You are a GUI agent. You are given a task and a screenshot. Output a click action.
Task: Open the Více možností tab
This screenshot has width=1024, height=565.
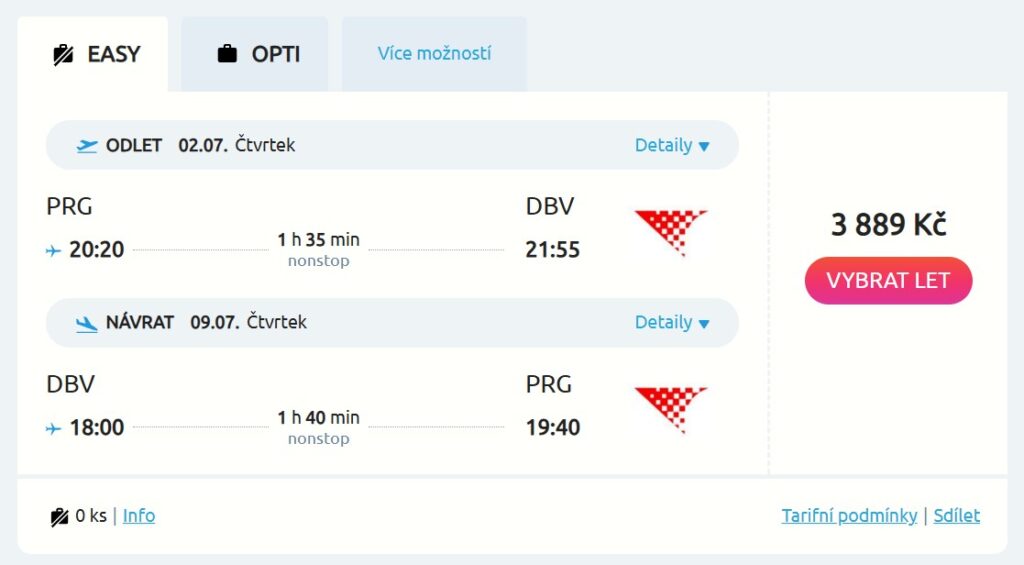434,54
